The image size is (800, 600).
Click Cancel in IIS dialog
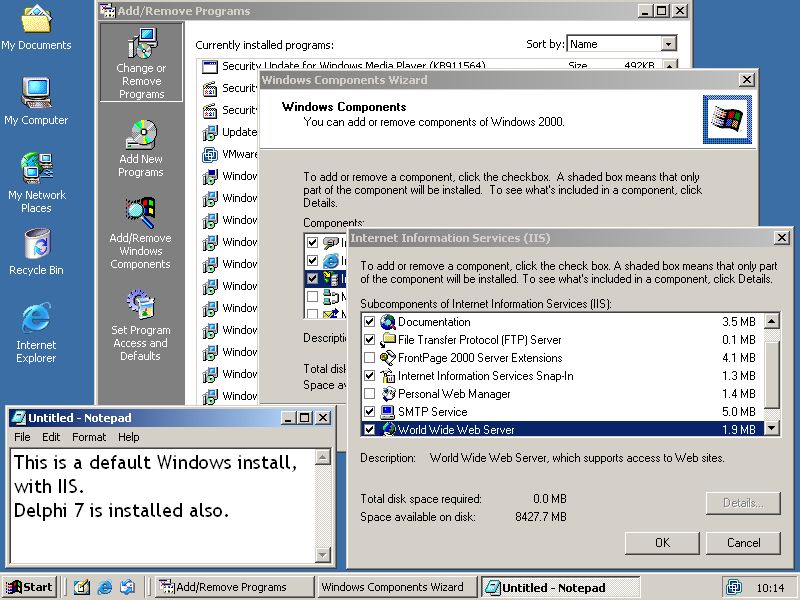click(743, 543)
